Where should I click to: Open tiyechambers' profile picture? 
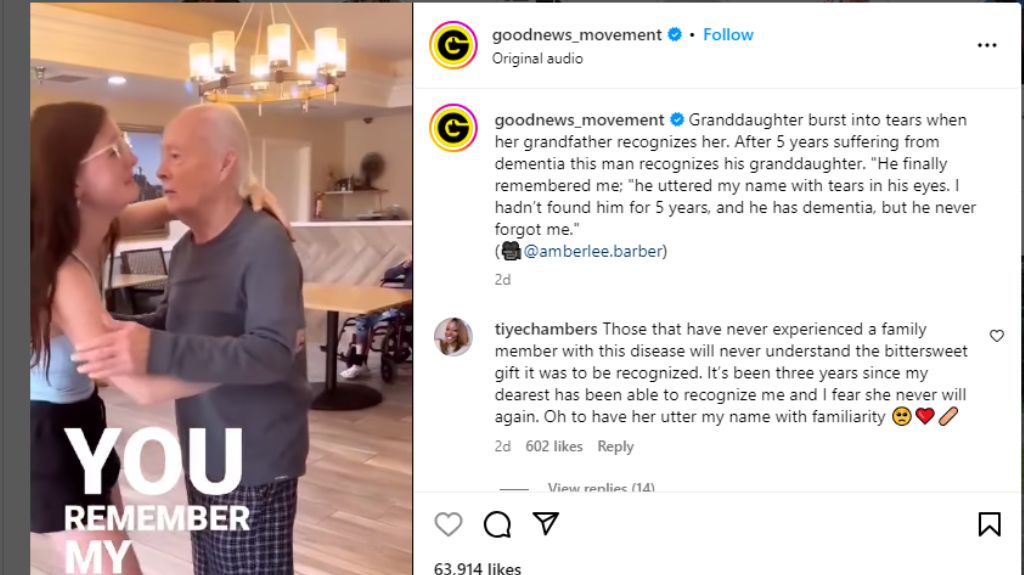click(x=453, y=337)
